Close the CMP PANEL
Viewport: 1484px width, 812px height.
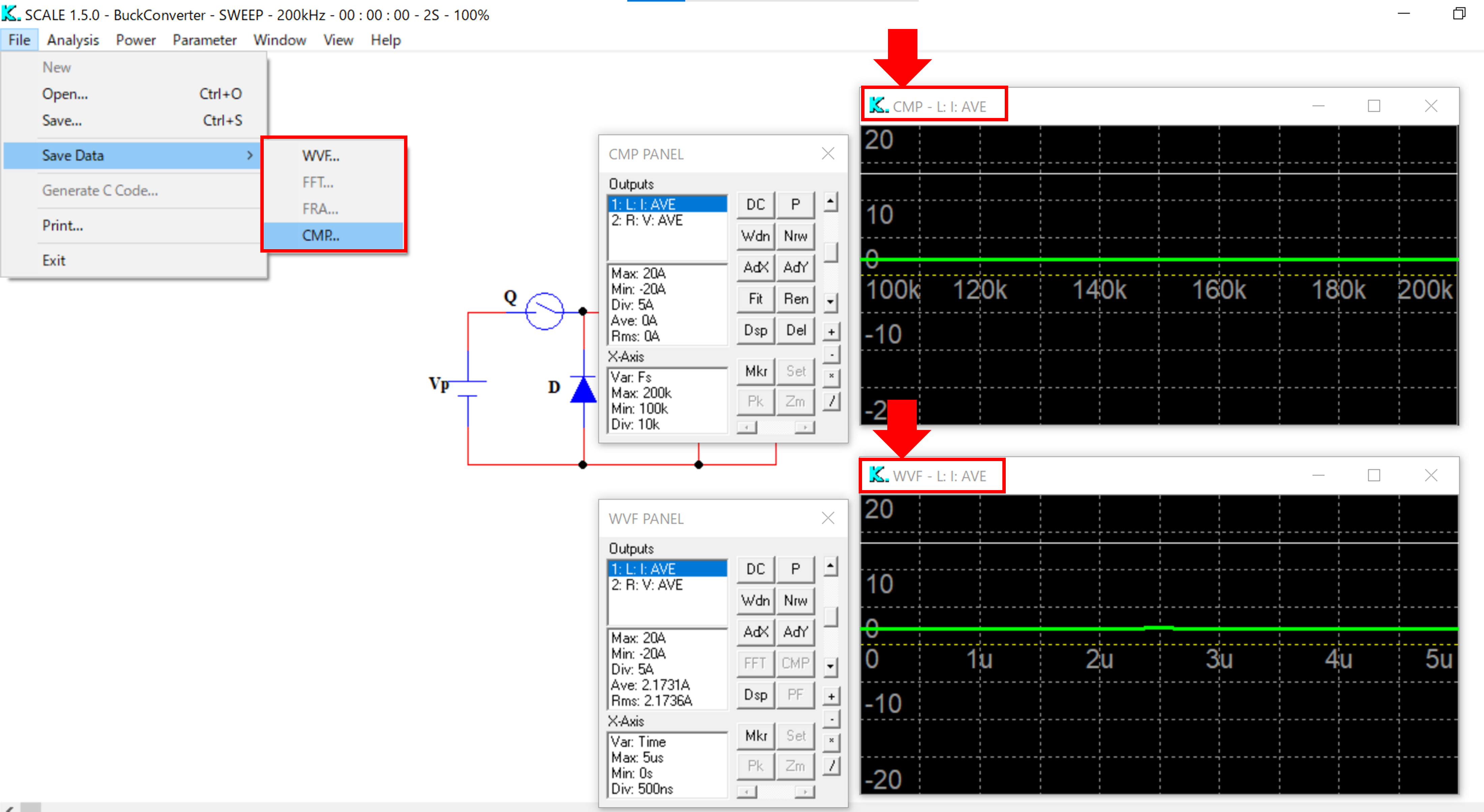pos(828,153)
